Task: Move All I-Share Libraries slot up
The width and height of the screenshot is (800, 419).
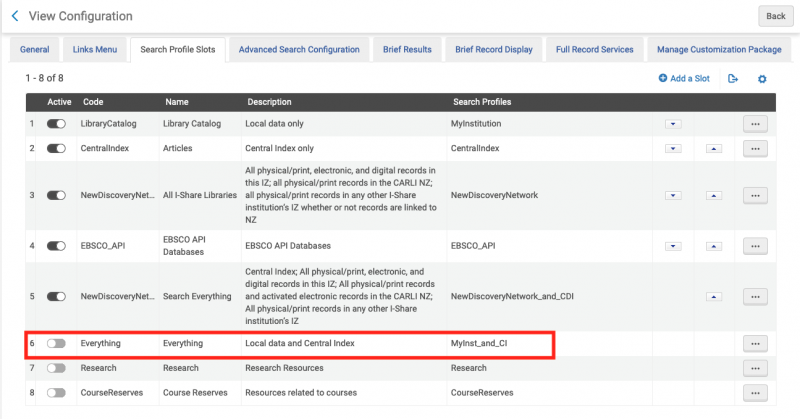Action: pyautogui.click(x=714, y=195)
